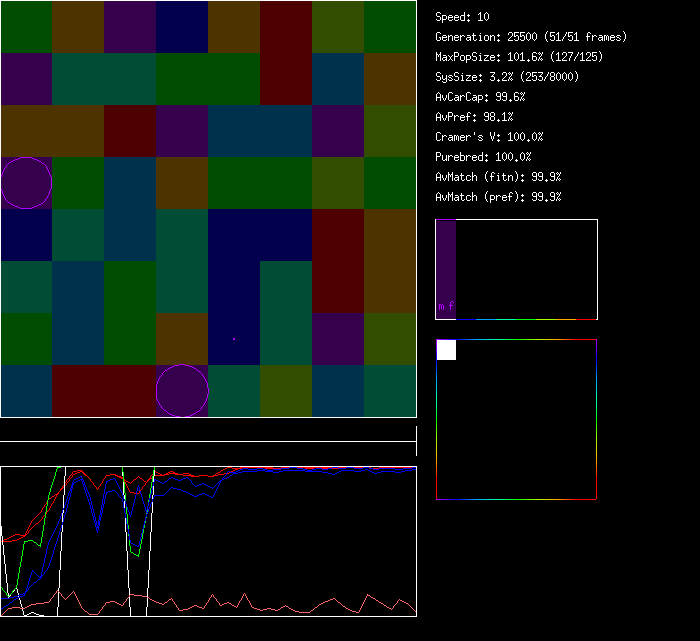Screen dimensions: 700x641
Task: Click the AvPref percentage label
Action: click(474, 117)
